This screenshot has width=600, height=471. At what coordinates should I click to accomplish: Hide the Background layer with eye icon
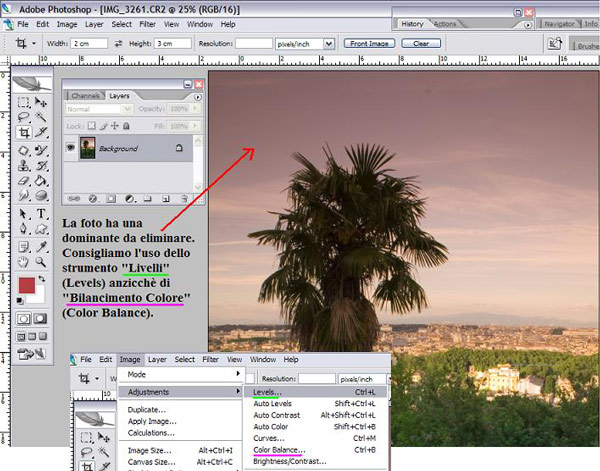click(x=71, y=148)
